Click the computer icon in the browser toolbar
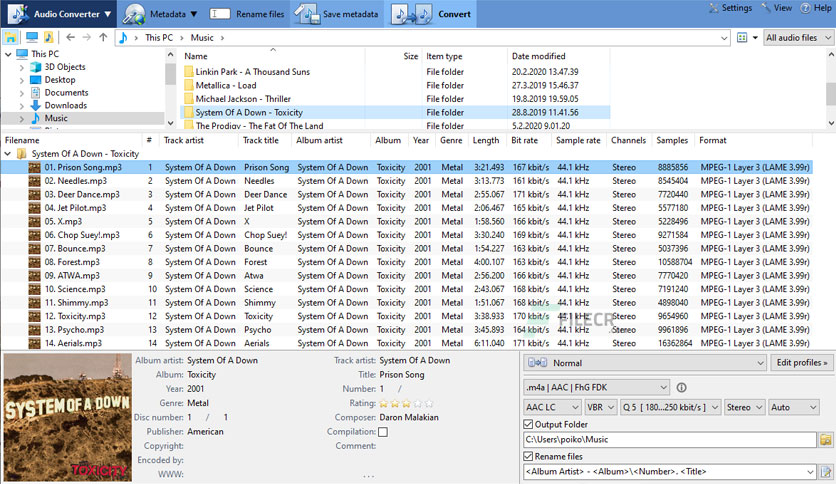 [x=31, y=37]
